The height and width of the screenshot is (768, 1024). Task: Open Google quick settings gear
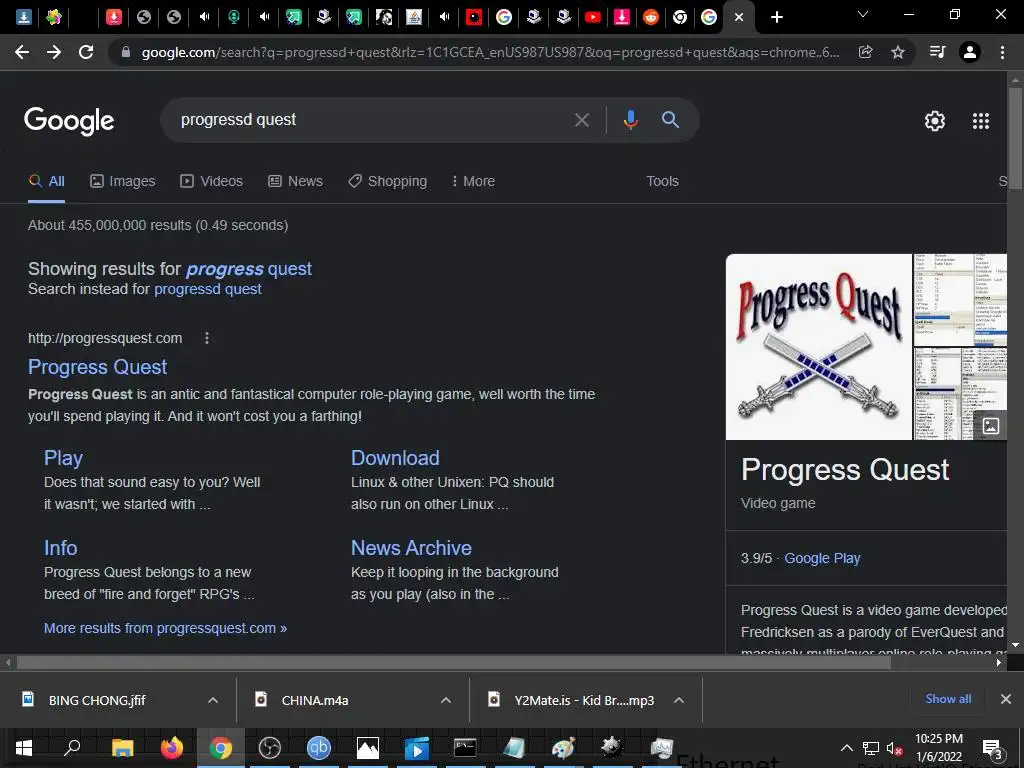(935, 121)
